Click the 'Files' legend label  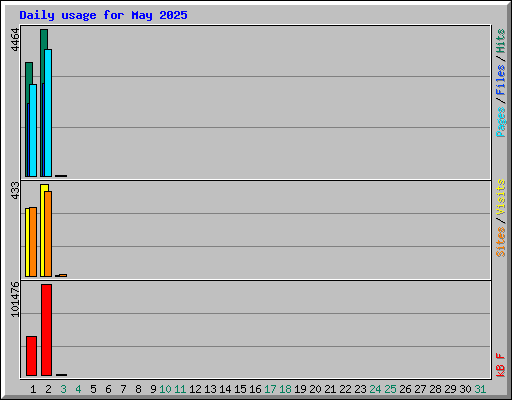500,80
